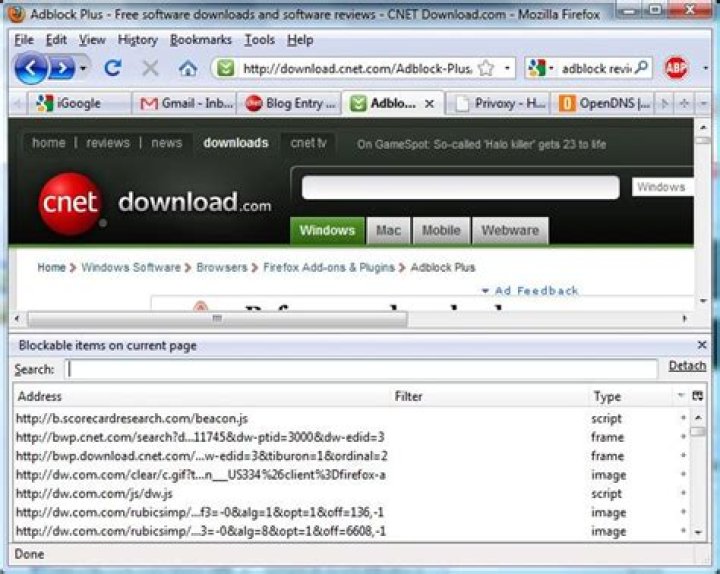720x574 pixels.
Task: Click the blockable items Search field
Action: [x=361, y=369]
